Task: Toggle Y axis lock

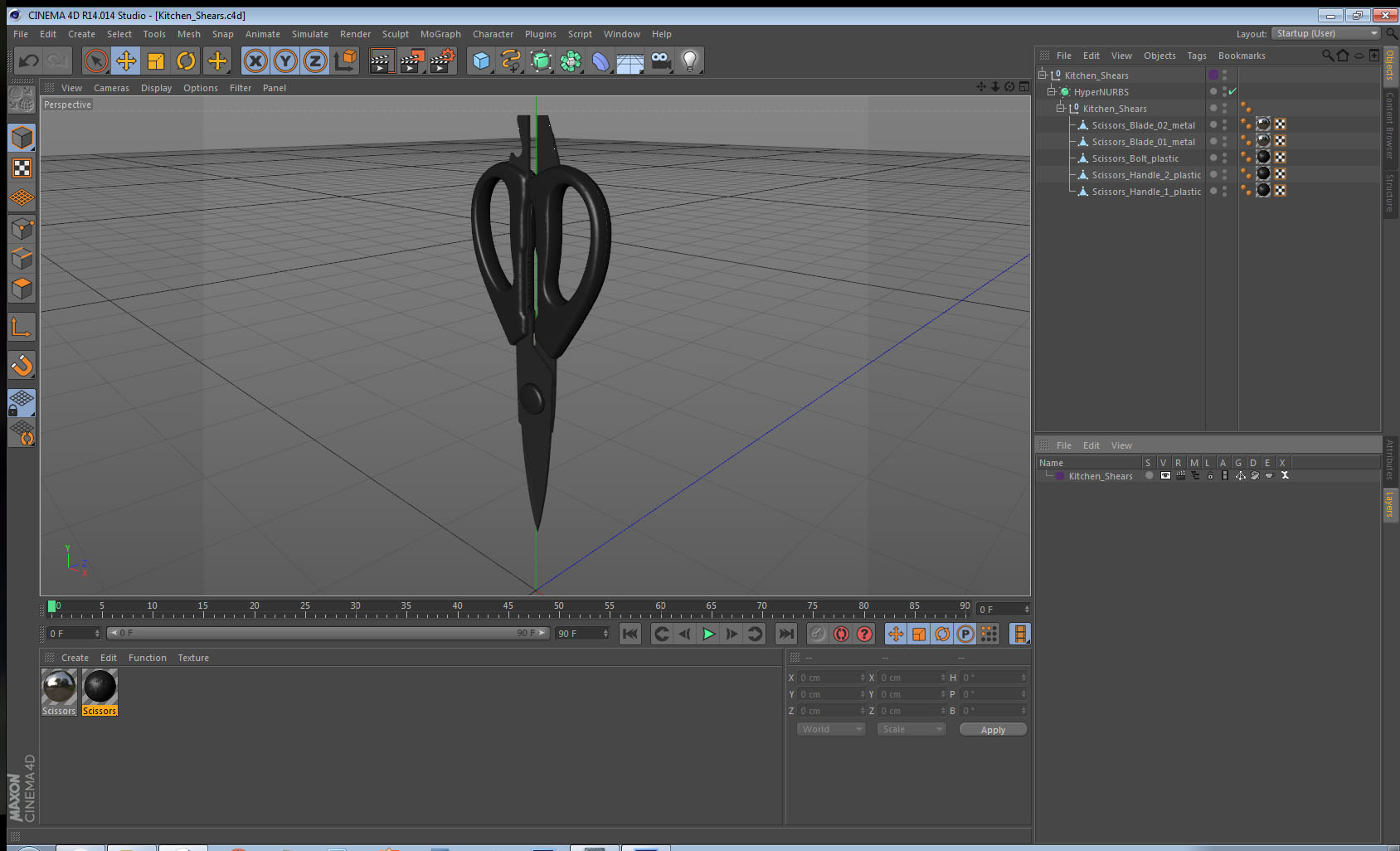Action: pyautogui.click(x=285, y=61)
